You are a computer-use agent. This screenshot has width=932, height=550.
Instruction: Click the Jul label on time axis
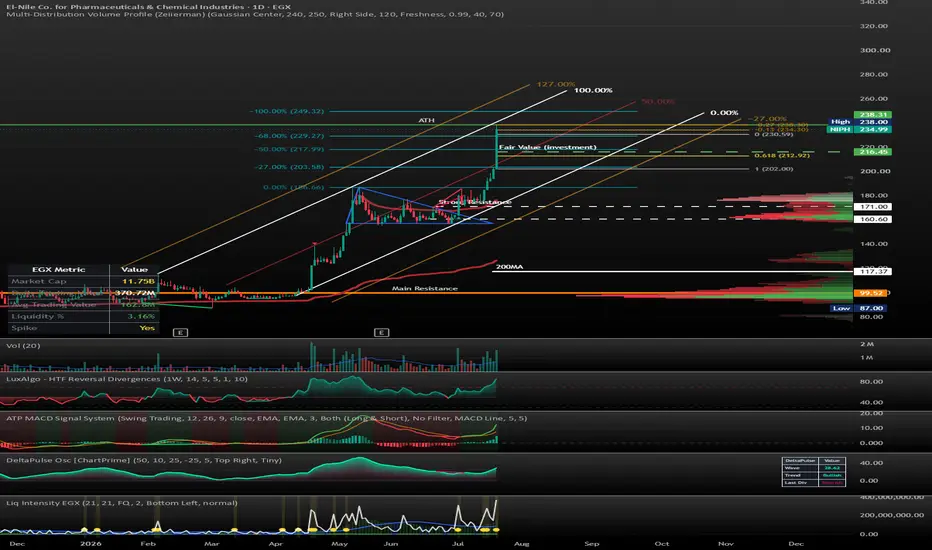[457, 543]
